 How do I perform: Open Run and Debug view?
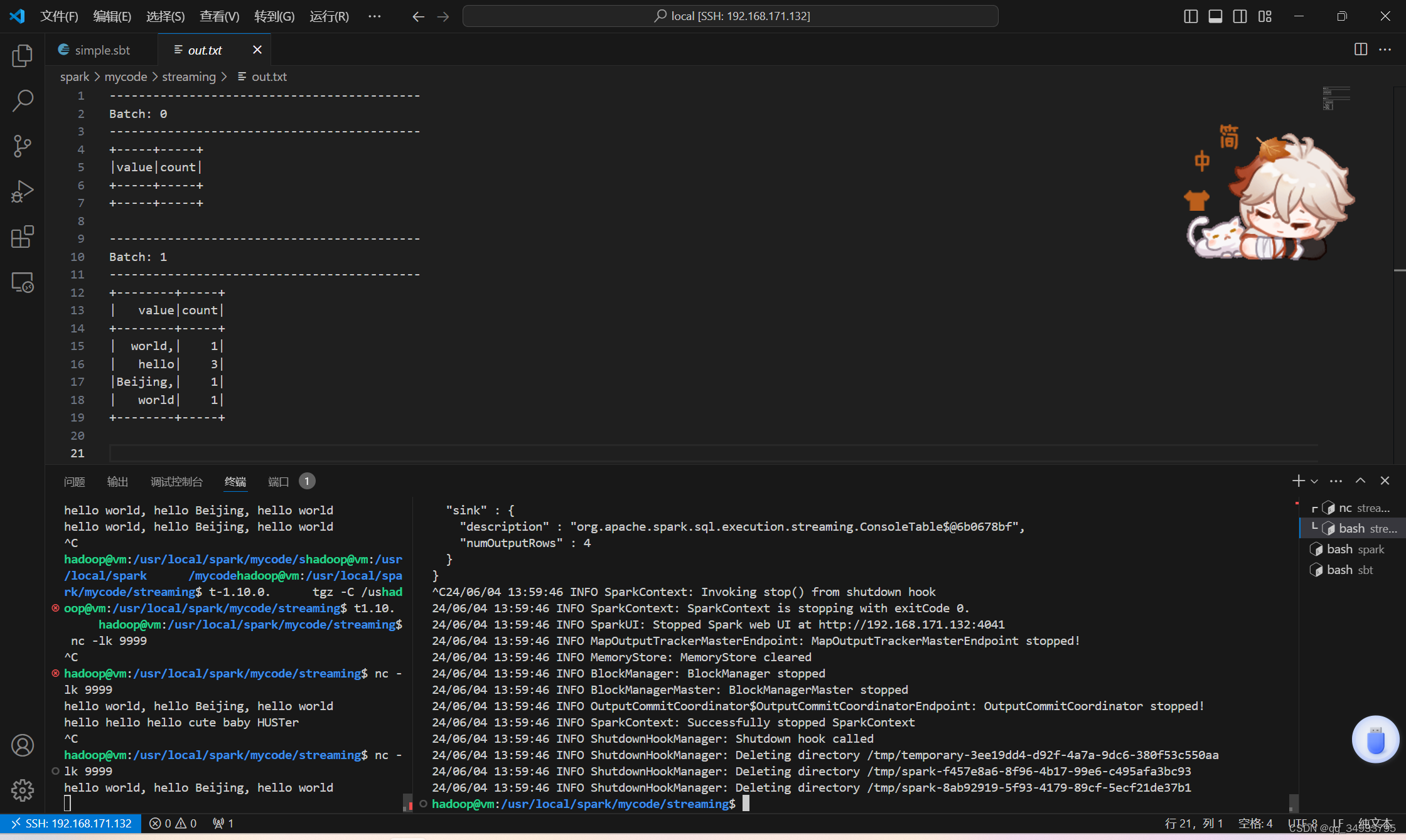point(23,191)
